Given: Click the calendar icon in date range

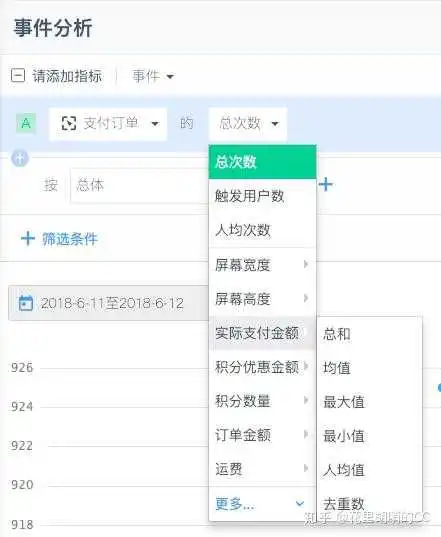Looking at the screenshot, I should [x=26, y=303].
